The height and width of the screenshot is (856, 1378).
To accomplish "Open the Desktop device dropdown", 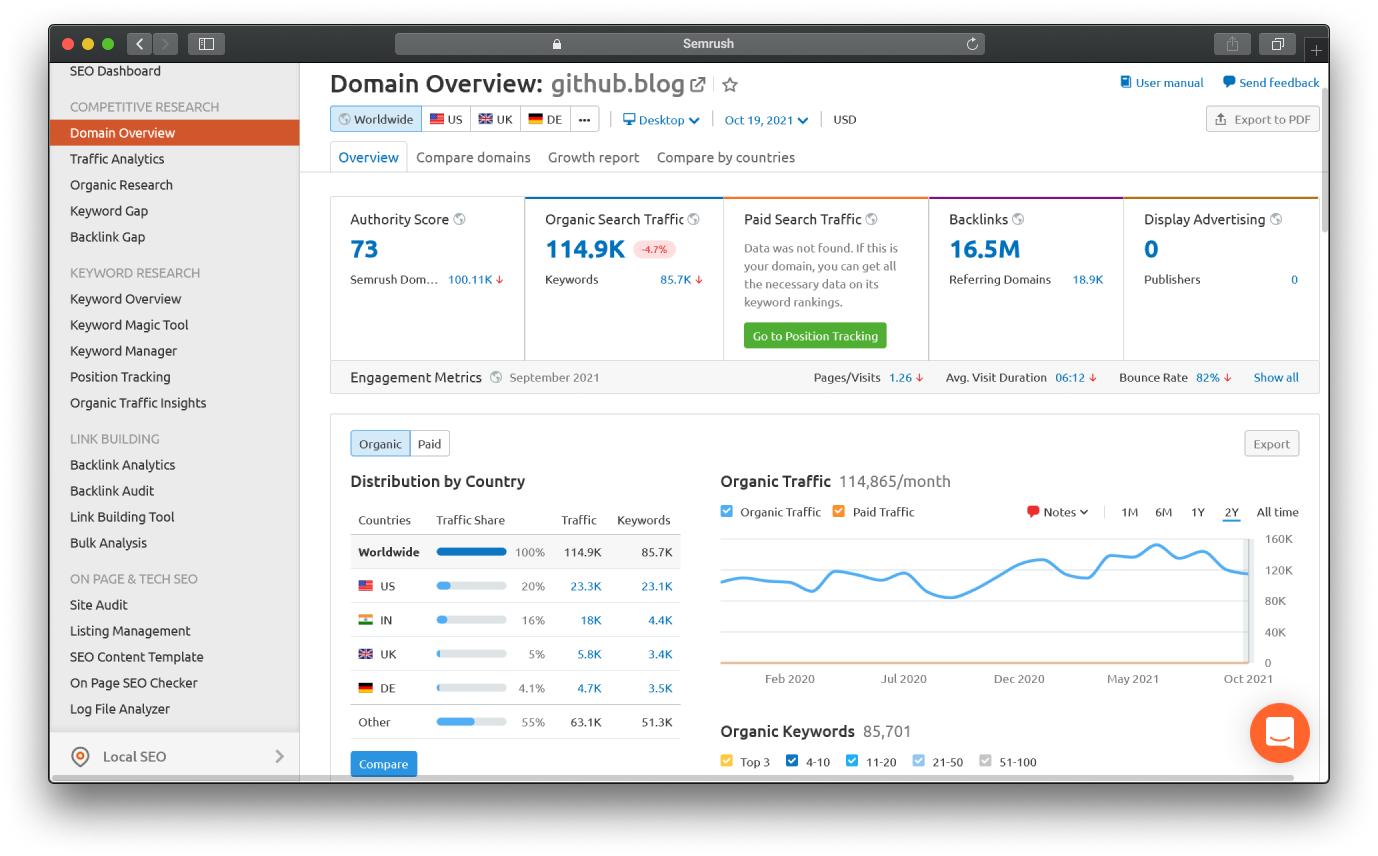I will point(661,120).
